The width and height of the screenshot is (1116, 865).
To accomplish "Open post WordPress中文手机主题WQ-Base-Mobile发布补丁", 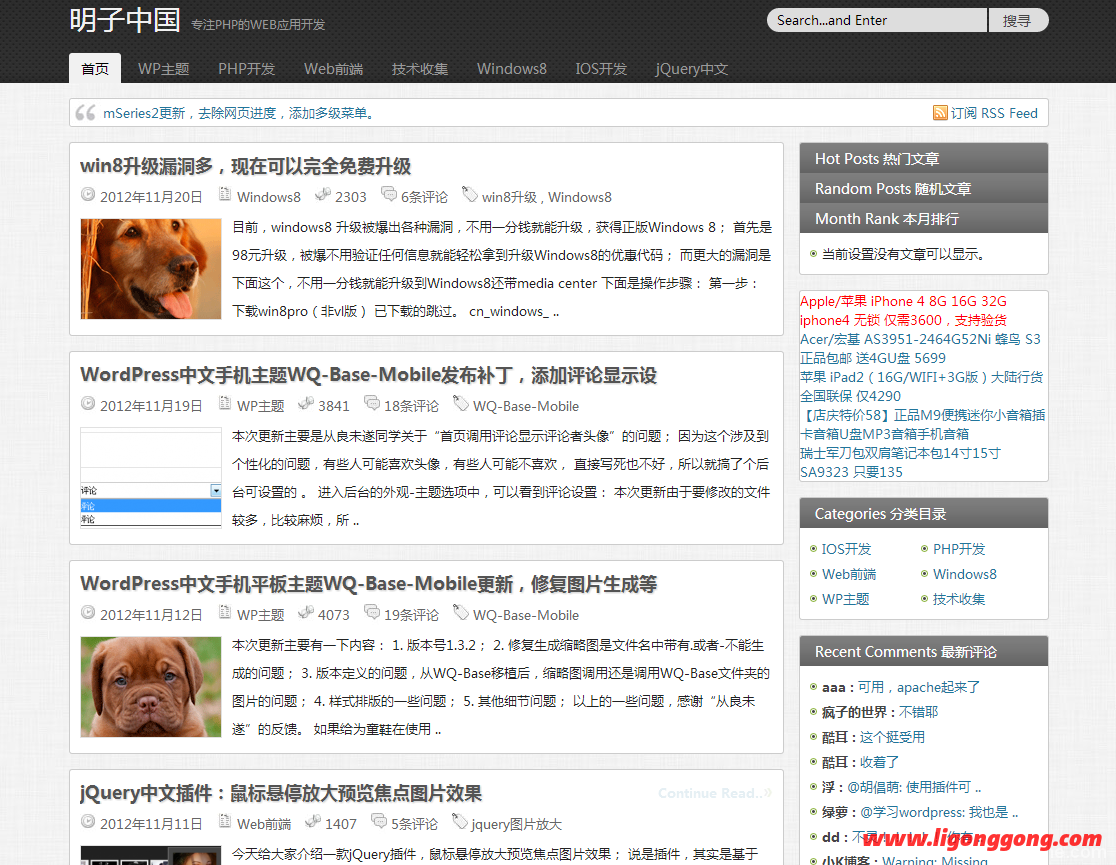I will (368, 374).
